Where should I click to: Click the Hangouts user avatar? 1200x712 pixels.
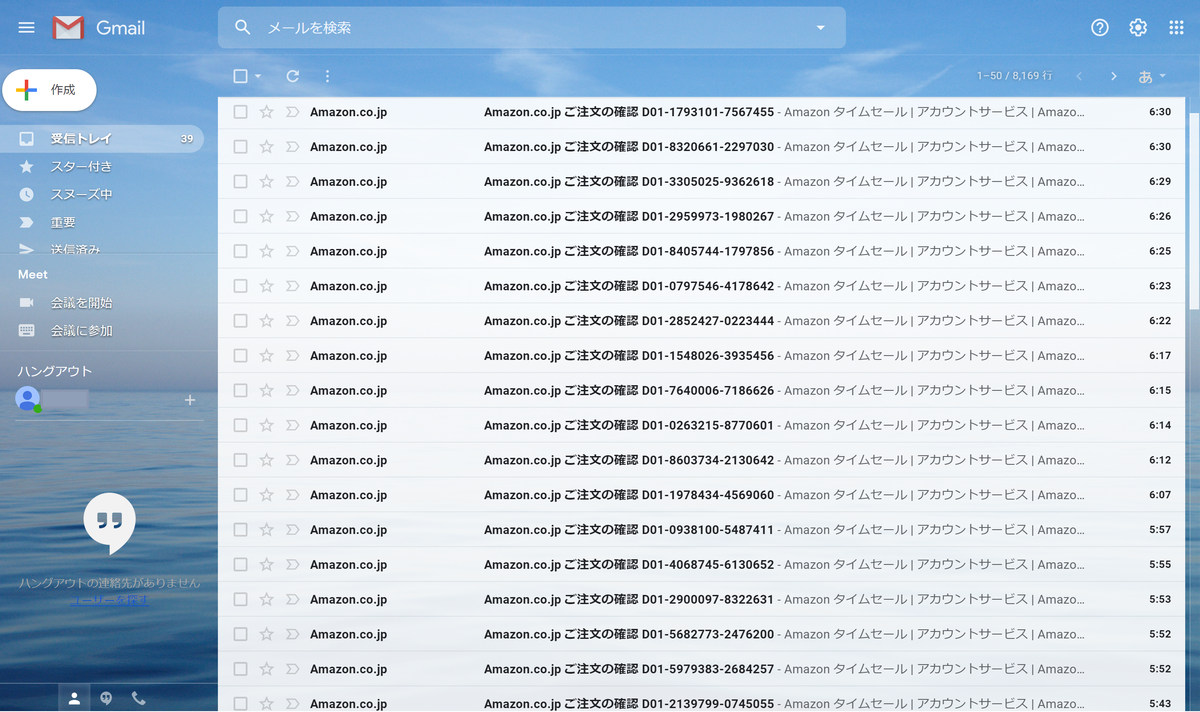point(28,399)
